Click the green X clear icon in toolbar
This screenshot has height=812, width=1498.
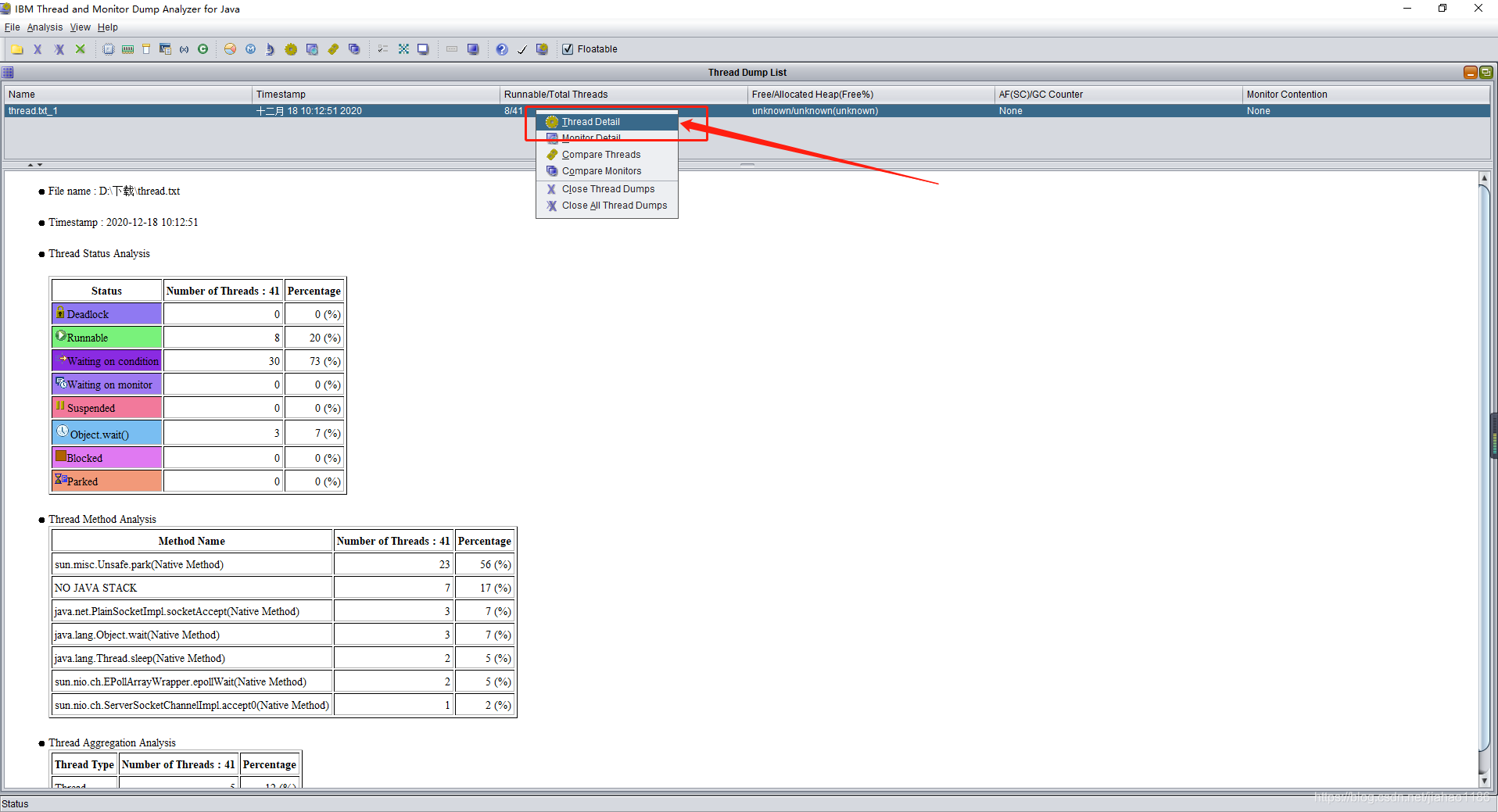80,49
